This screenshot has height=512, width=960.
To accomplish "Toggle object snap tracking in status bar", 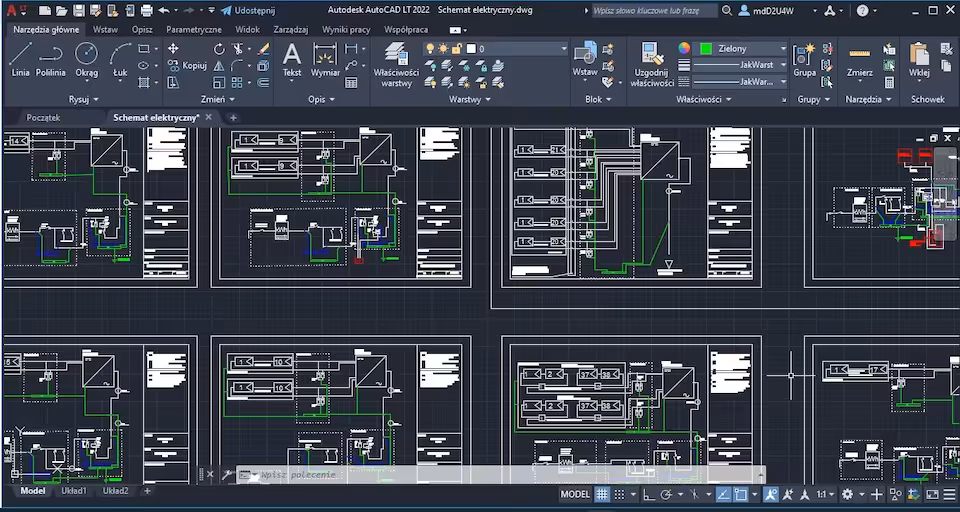I will point(724,494).
